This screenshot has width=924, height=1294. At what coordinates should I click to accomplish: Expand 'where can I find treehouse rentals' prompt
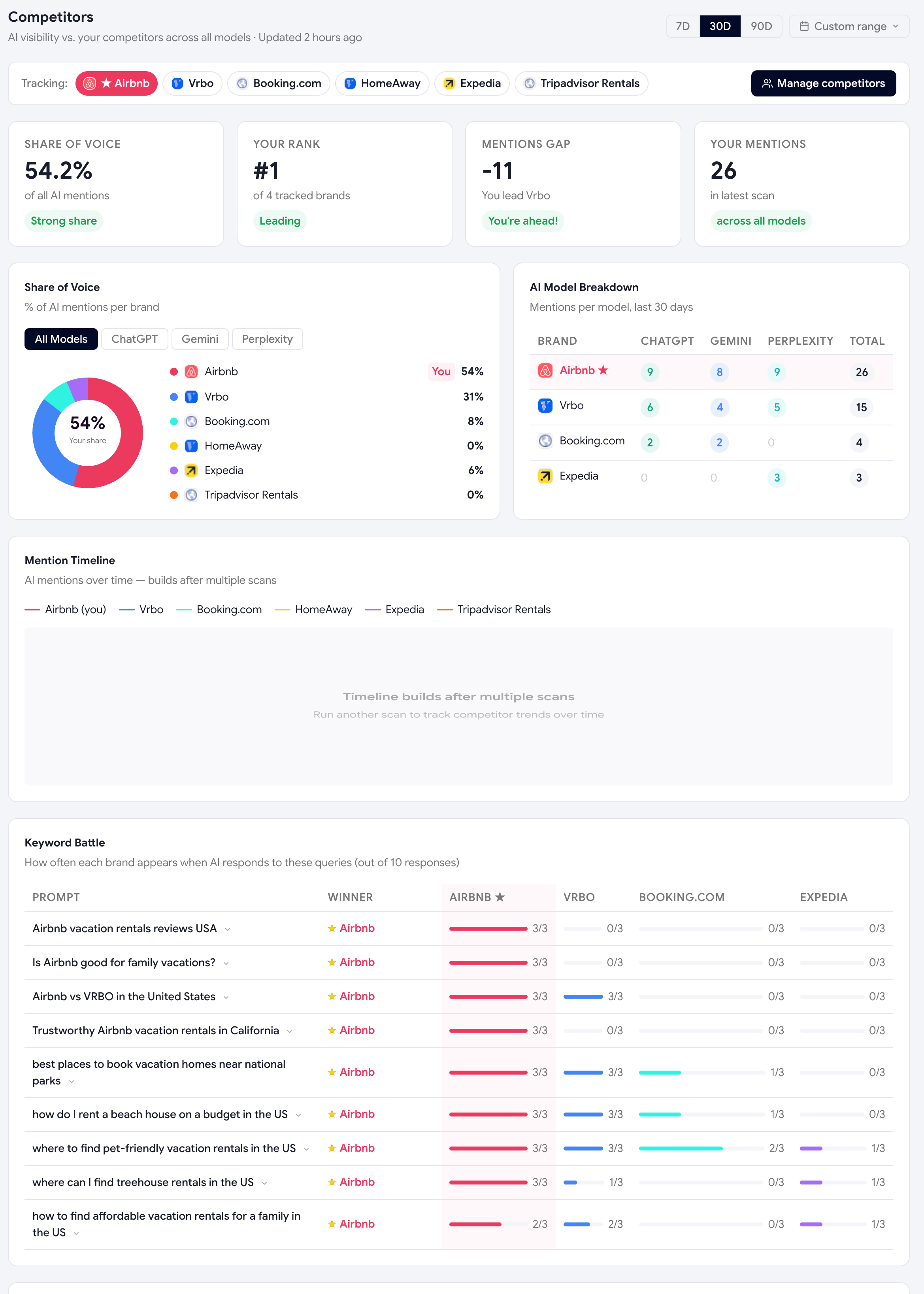click(x=264, y=1183)
